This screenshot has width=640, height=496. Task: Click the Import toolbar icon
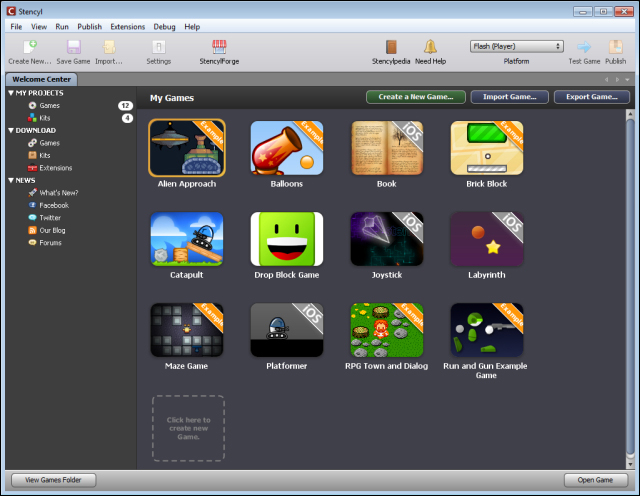(109, 47)
